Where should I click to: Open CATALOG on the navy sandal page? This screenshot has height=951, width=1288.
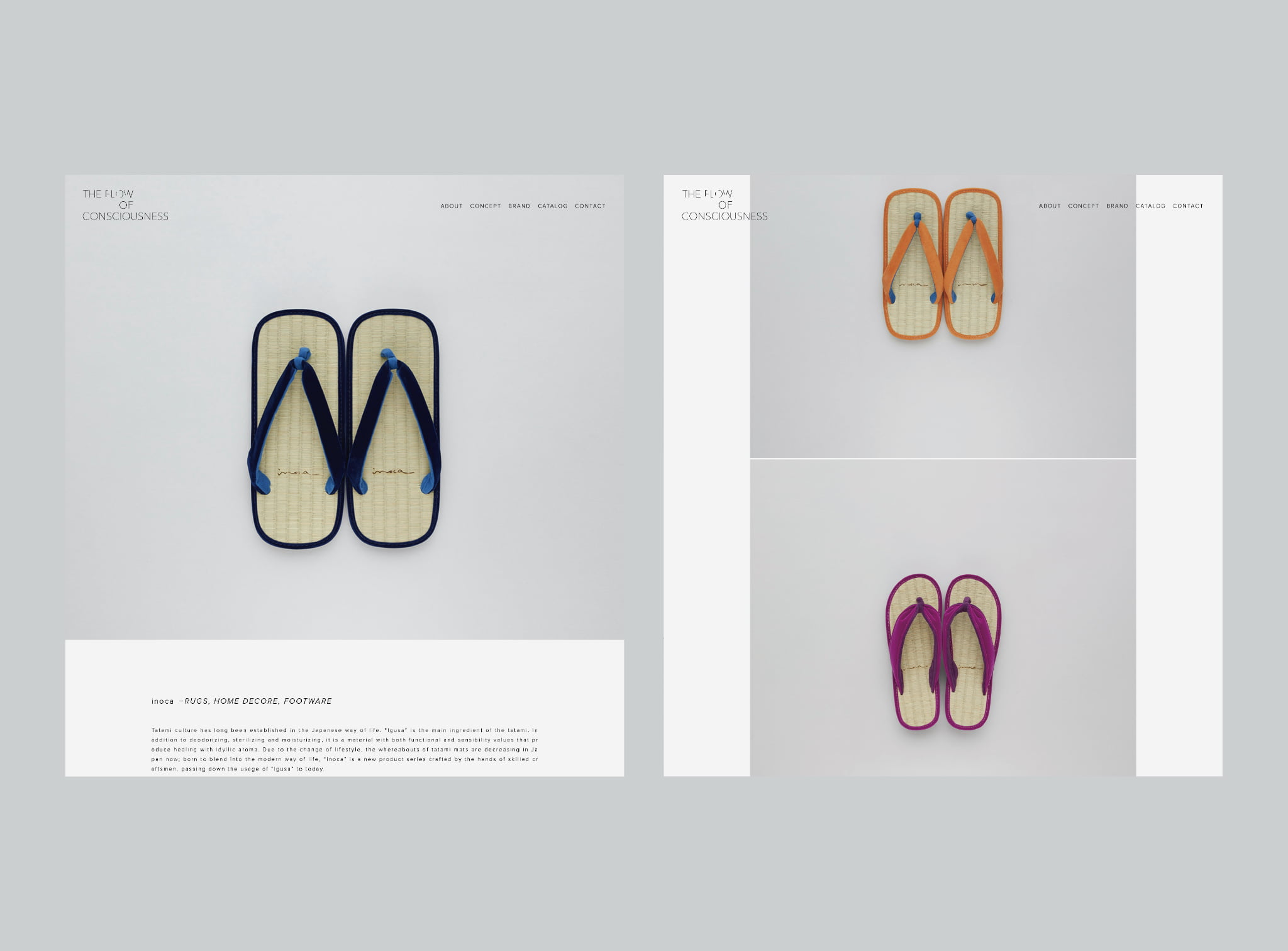[x=552, y=206]
